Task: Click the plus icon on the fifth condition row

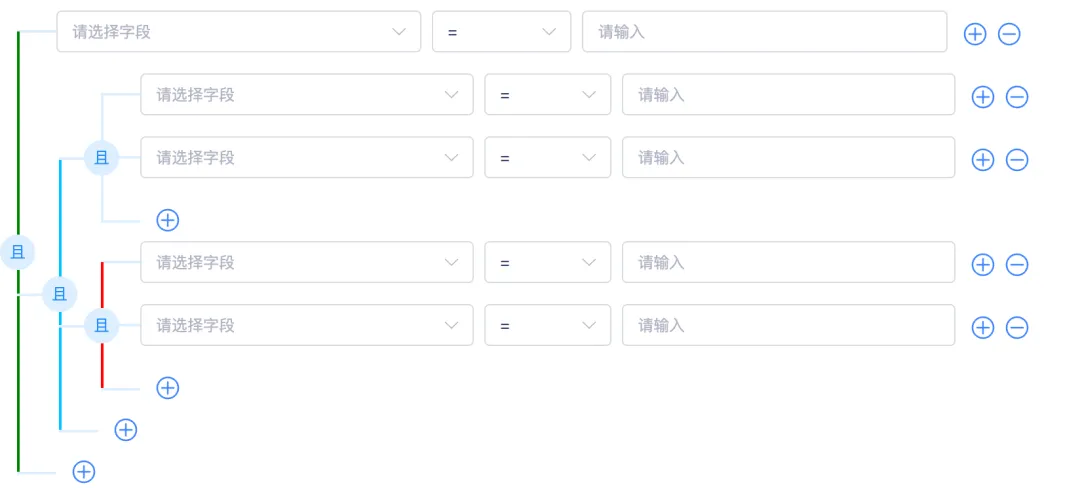Action: [x=983, y=327]
